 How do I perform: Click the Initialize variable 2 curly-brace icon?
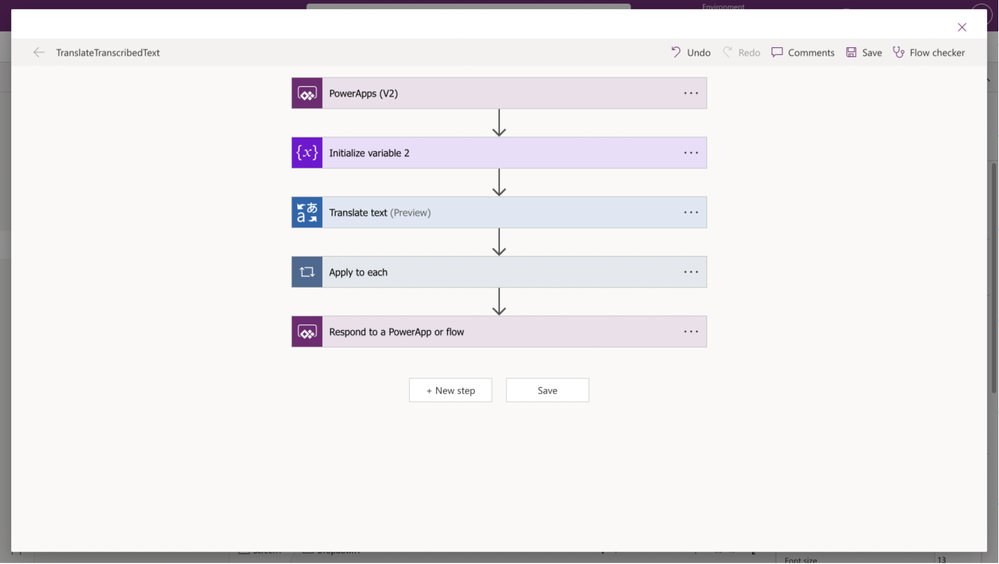pos(307,153)
